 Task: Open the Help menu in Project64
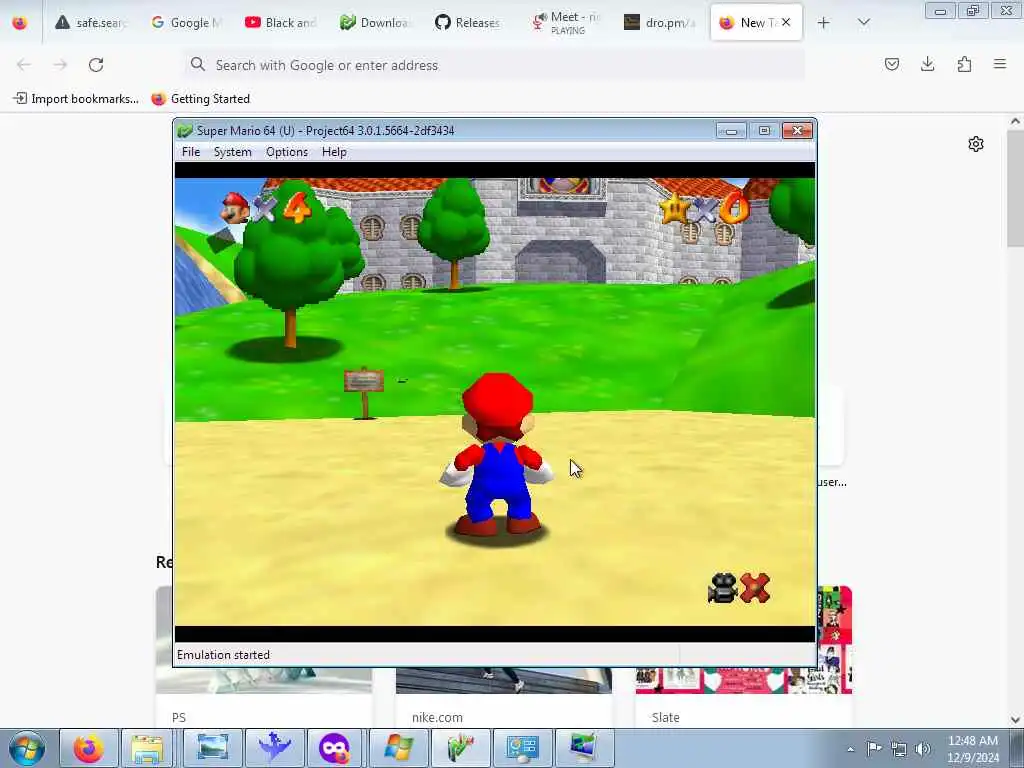click(x=334, y=152)
